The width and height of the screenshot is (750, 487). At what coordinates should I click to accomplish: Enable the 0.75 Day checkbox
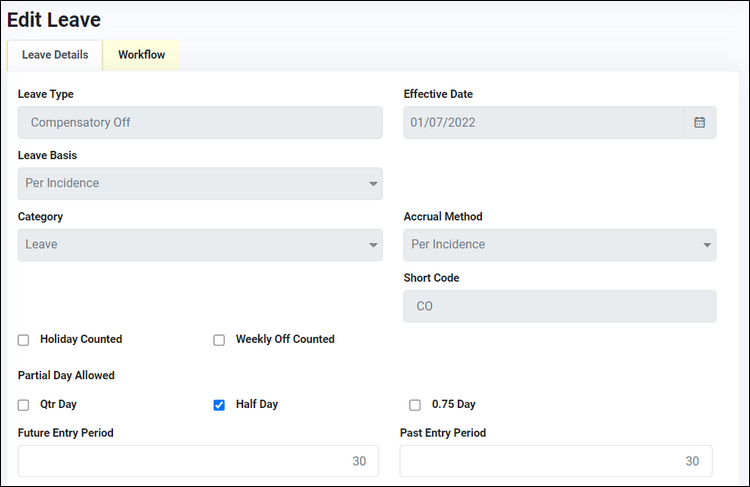tap(415, 405)
